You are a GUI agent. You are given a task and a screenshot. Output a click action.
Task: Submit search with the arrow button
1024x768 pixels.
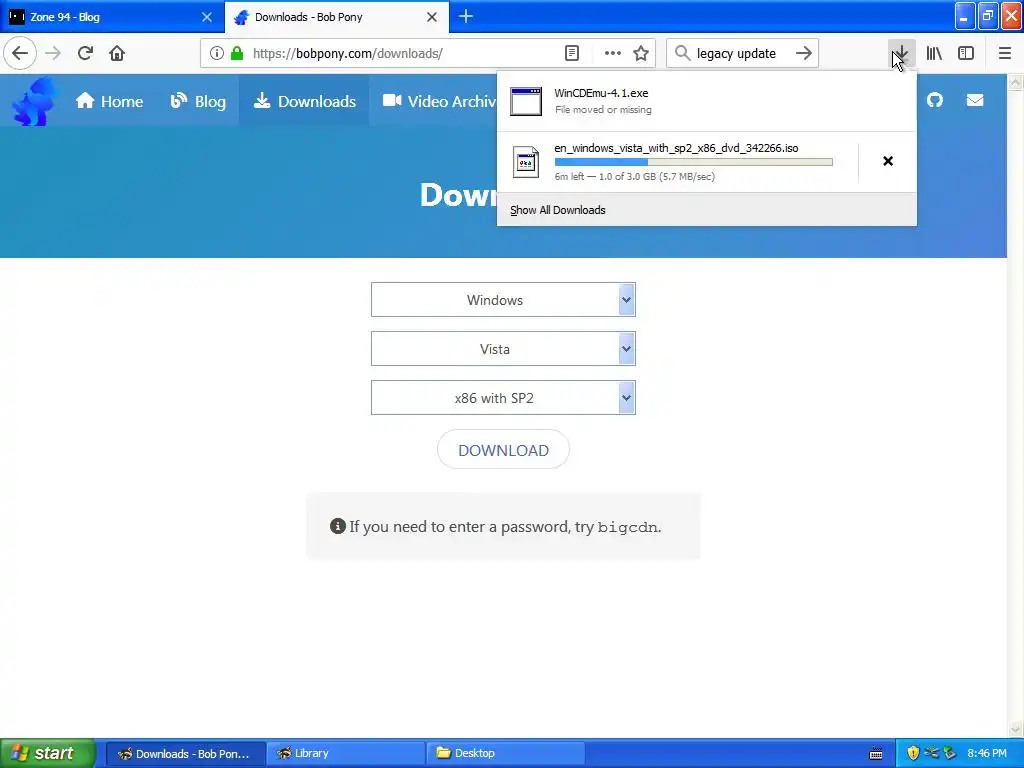coord(804,53)
